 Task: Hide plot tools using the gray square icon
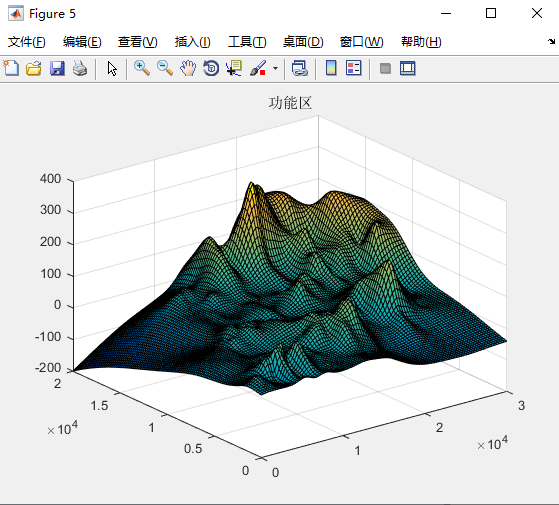385,68
